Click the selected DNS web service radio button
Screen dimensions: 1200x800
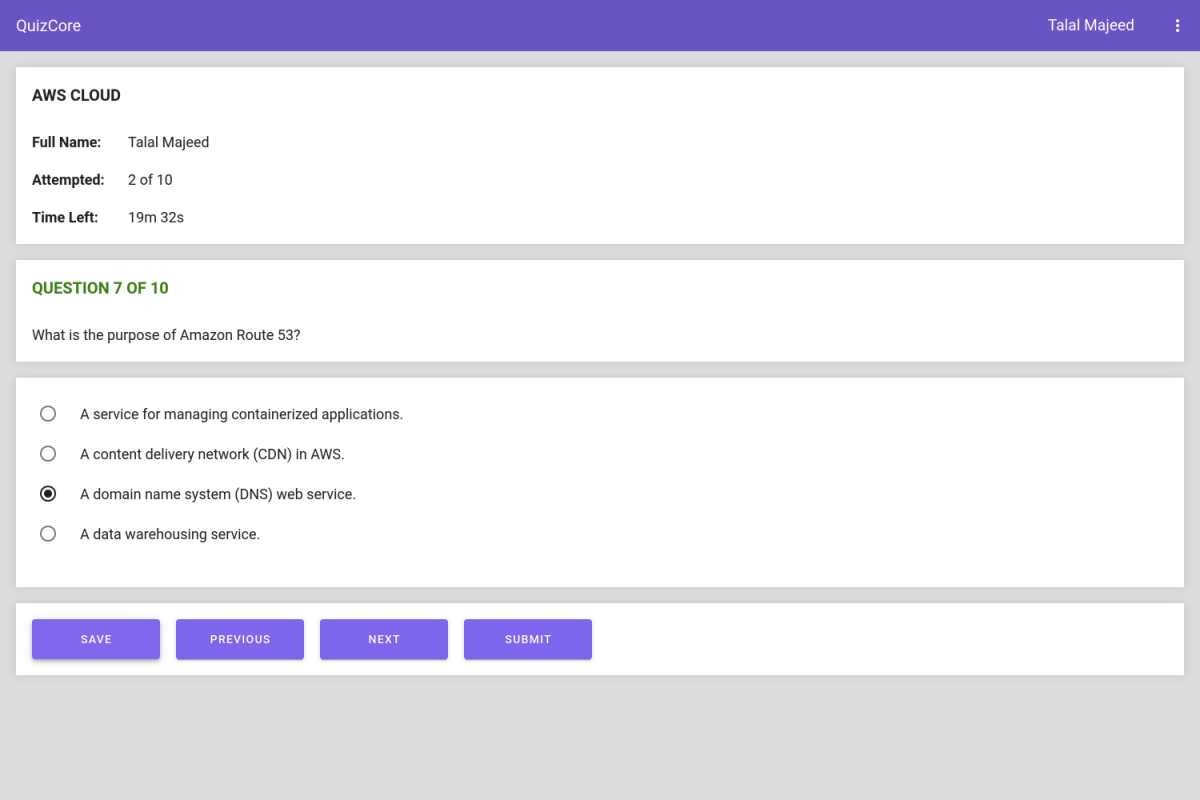[48, 494]
